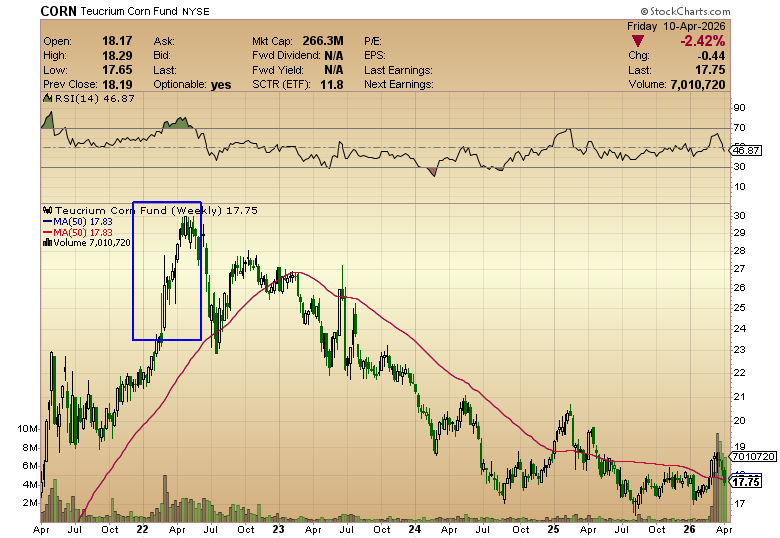Click the header Volume value 7,010,720
The height and width of the screenshot is (538, 780).
click(698, 85)
